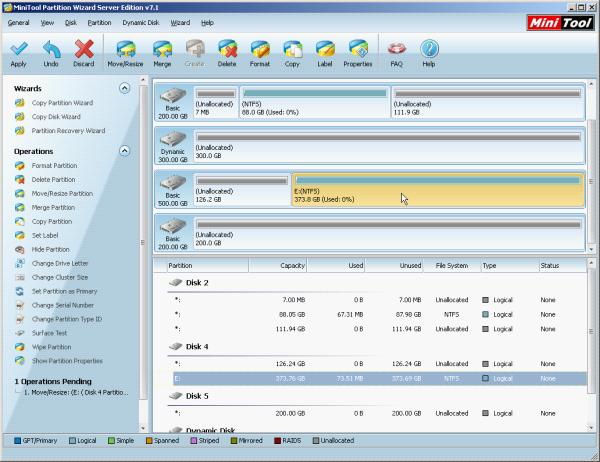Choose Delete Partition operation
Screen dimensions: 600x462
[x=54, y=179]
